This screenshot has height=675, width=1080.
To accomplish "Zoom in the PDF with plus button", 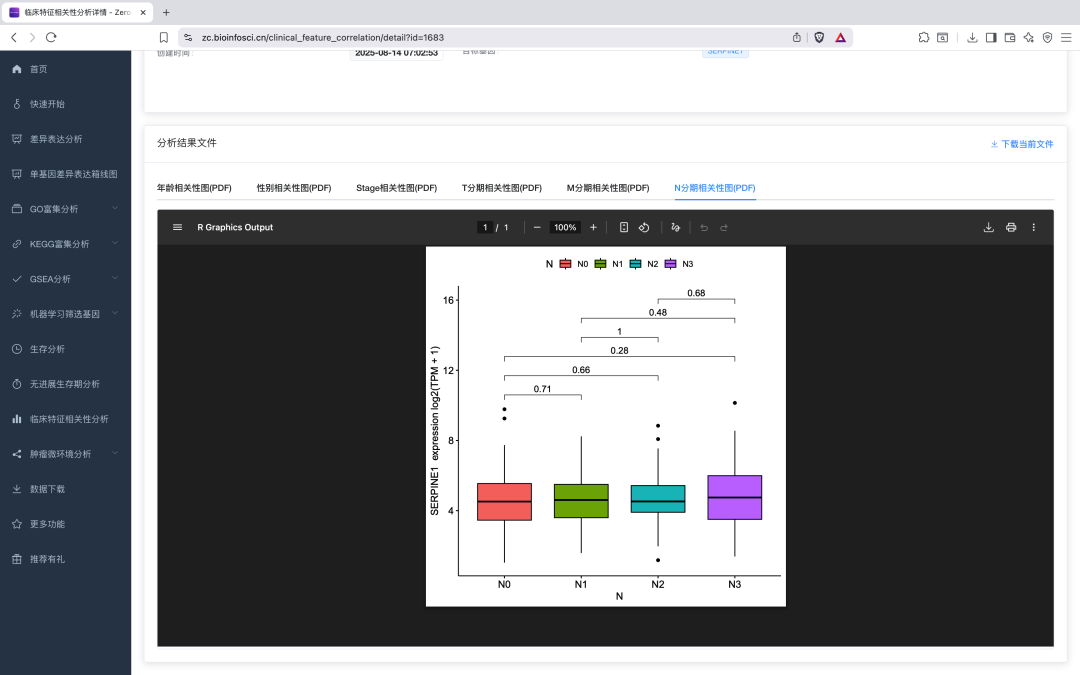I will 593,227.
